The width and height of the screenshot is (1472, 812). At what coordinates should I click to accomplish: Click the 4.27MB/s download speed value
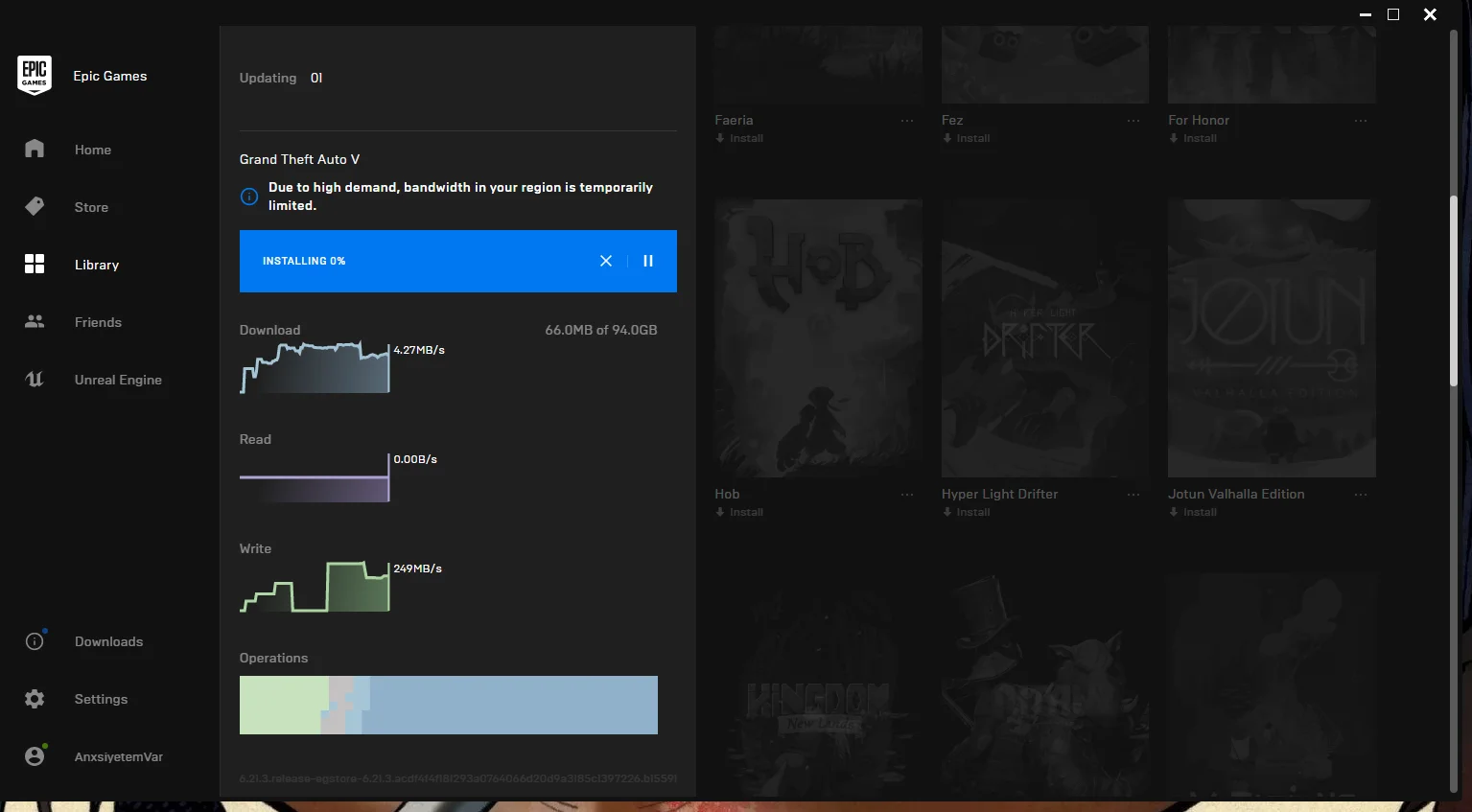coord(419,350)
